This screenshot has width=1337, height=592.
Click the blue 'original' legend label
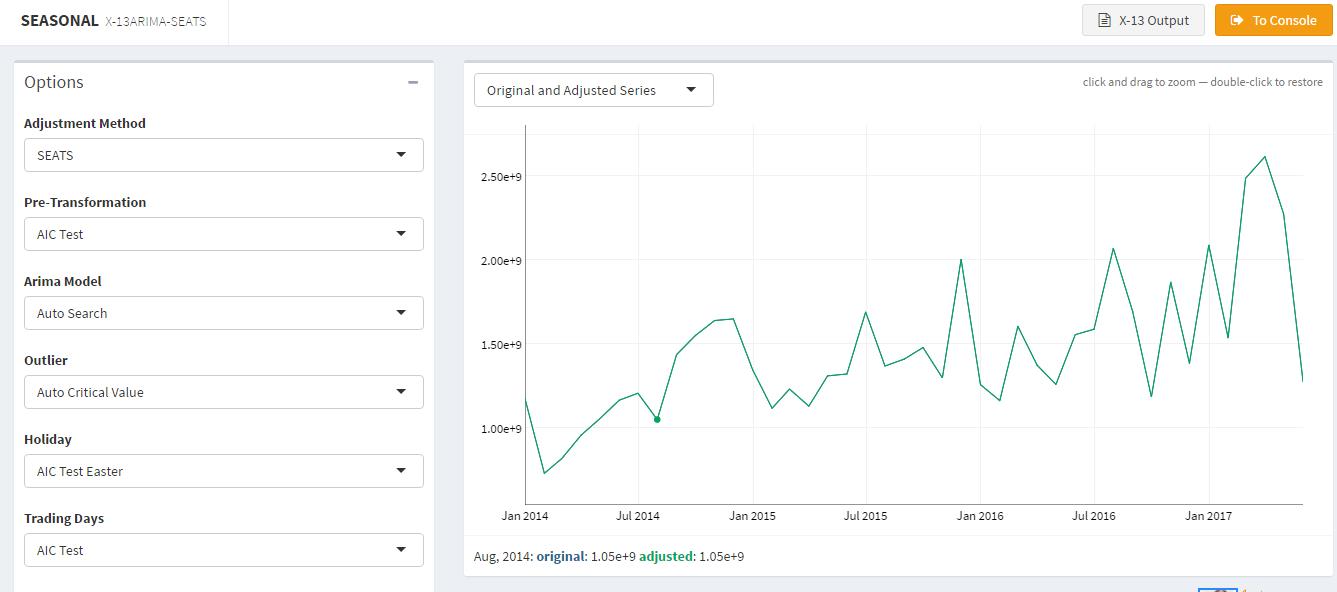pos(561,556)
